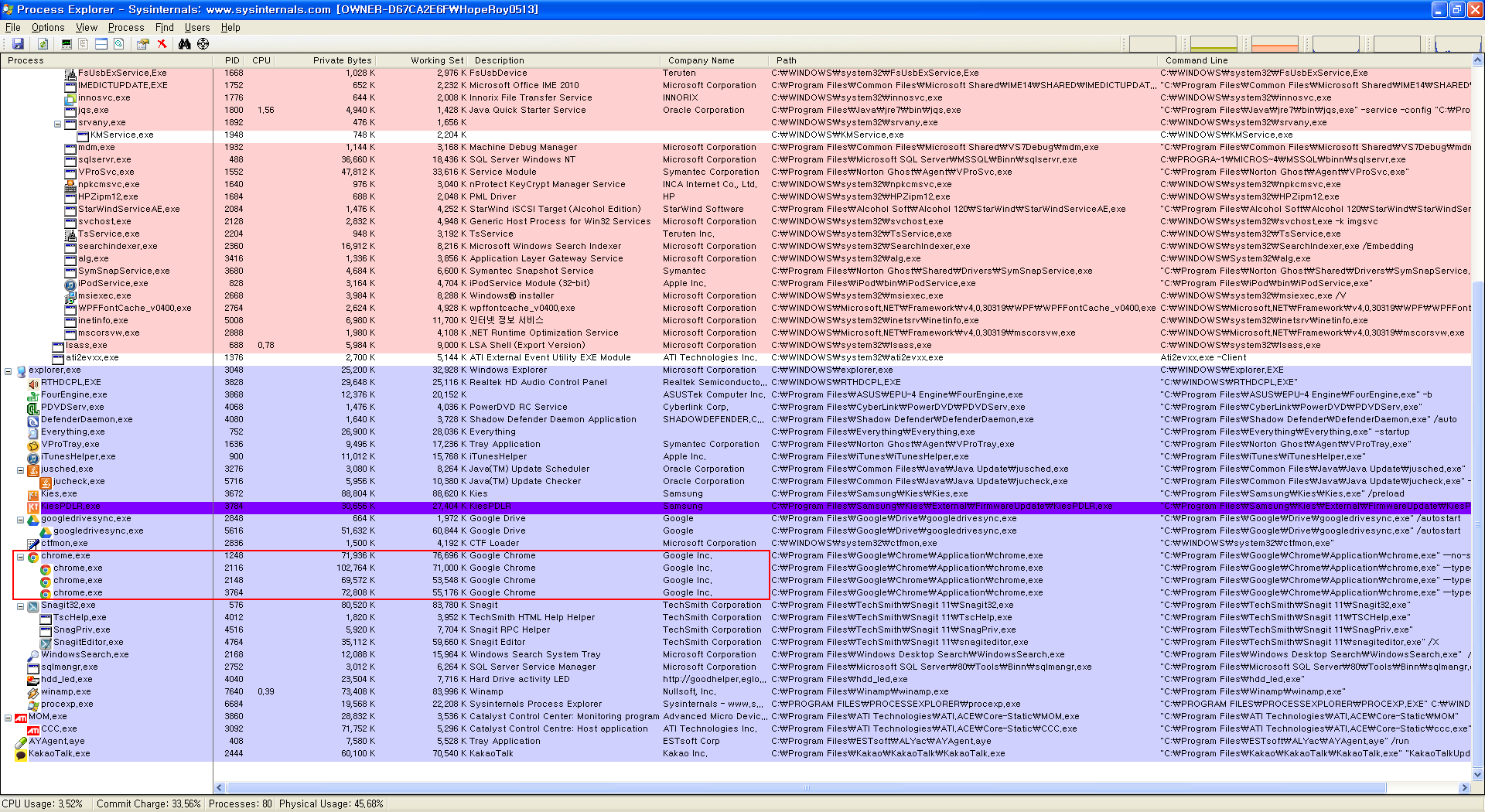Click the horizontal scrollbar left arrow

pos(220,788)
